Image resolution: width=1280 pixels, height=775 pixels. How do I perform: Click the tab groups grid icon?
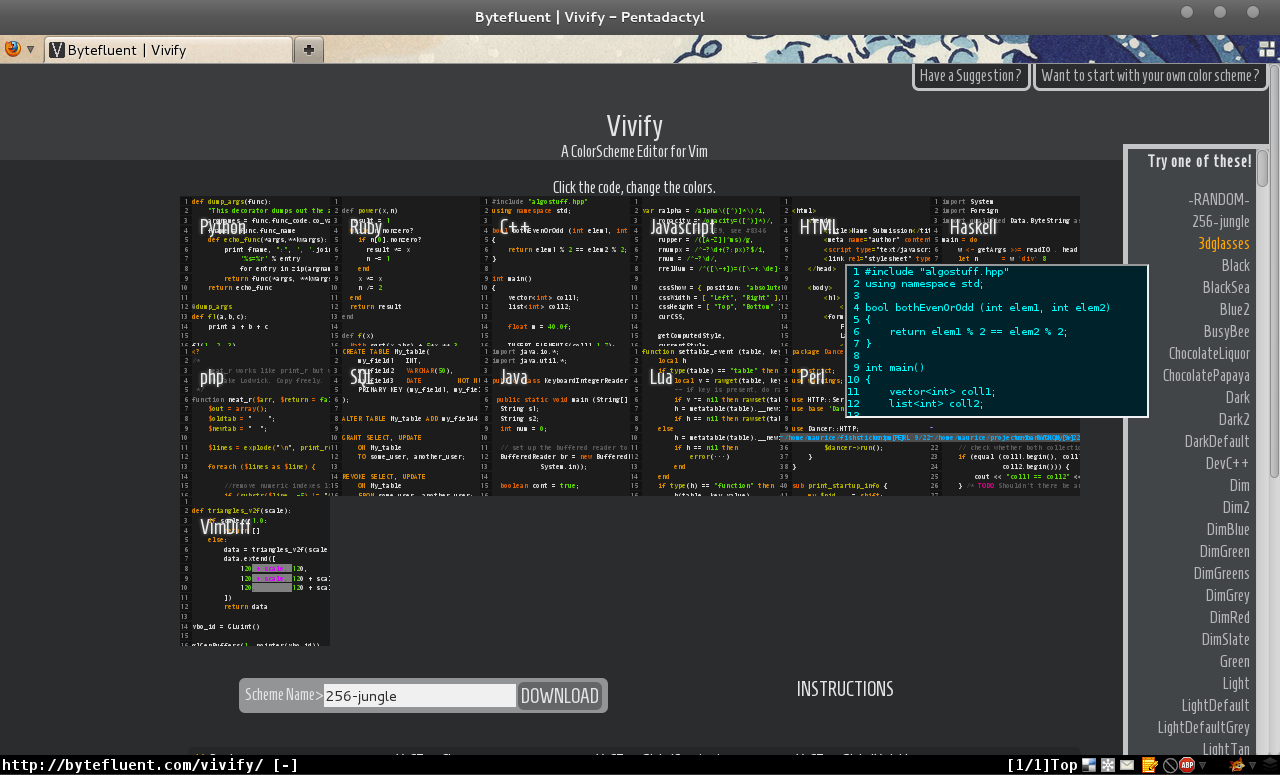pos(1266,49)
